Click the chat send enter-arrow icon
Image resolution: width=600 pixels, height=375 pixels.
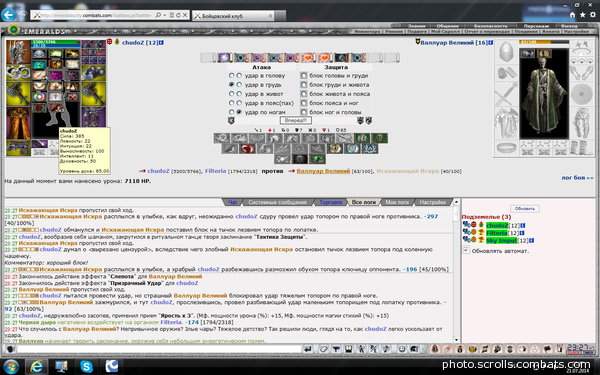(308, 349)
